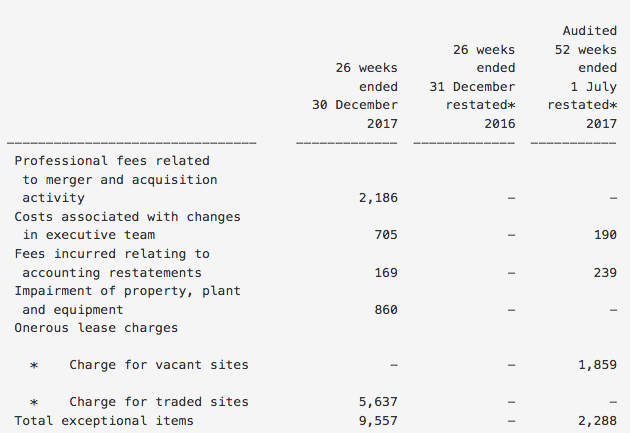Click the '30 December' header text
The image size is (630, 433).
coord(355,105)
